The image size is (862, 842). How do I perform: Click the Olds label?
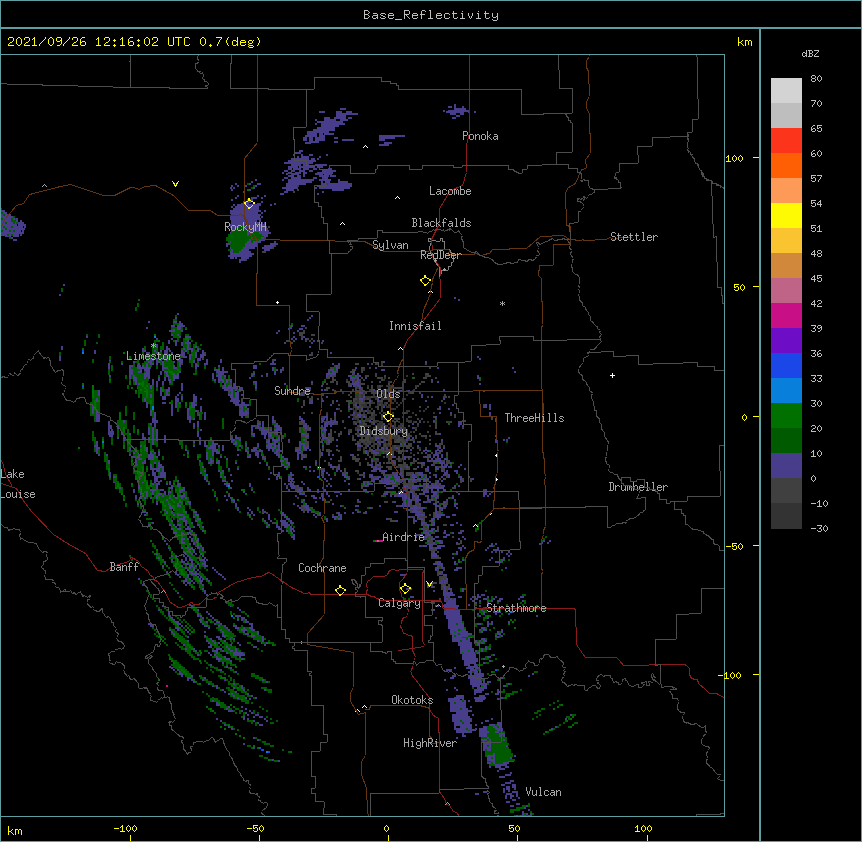pos(388,394)
